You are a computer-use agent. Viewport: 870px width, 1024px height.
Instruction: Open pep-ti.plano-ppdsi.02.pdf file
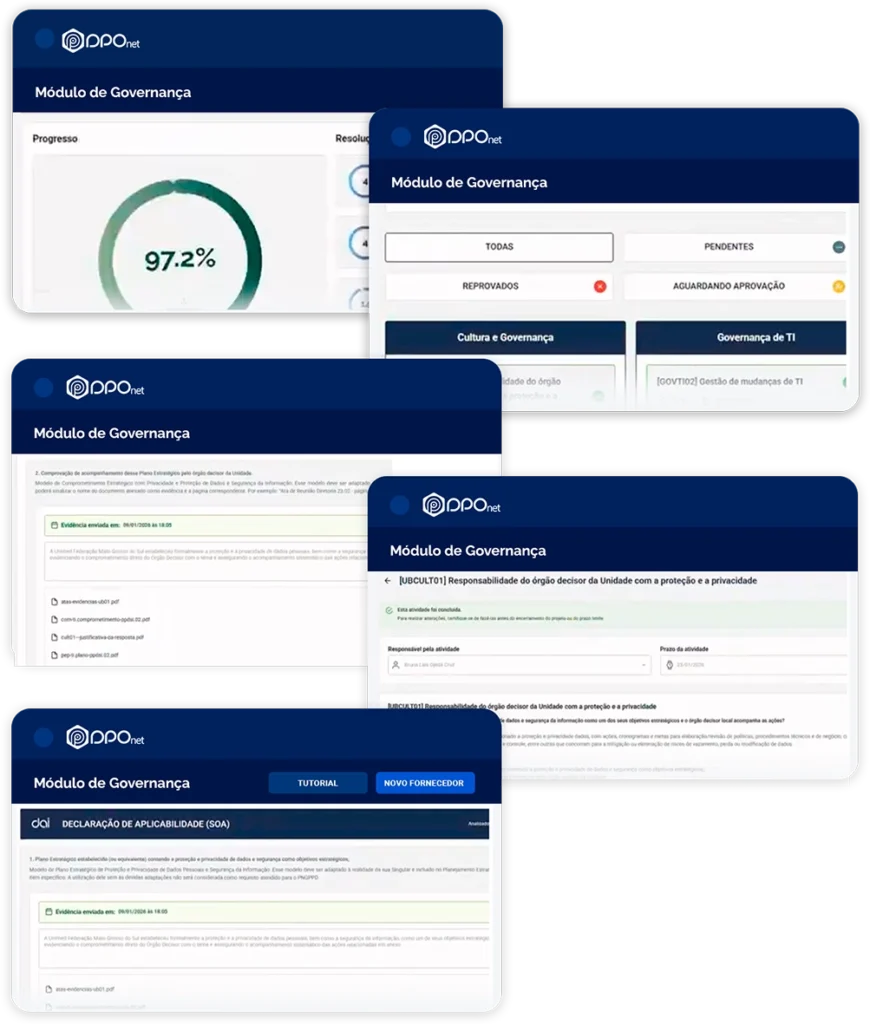pos(89,654)
